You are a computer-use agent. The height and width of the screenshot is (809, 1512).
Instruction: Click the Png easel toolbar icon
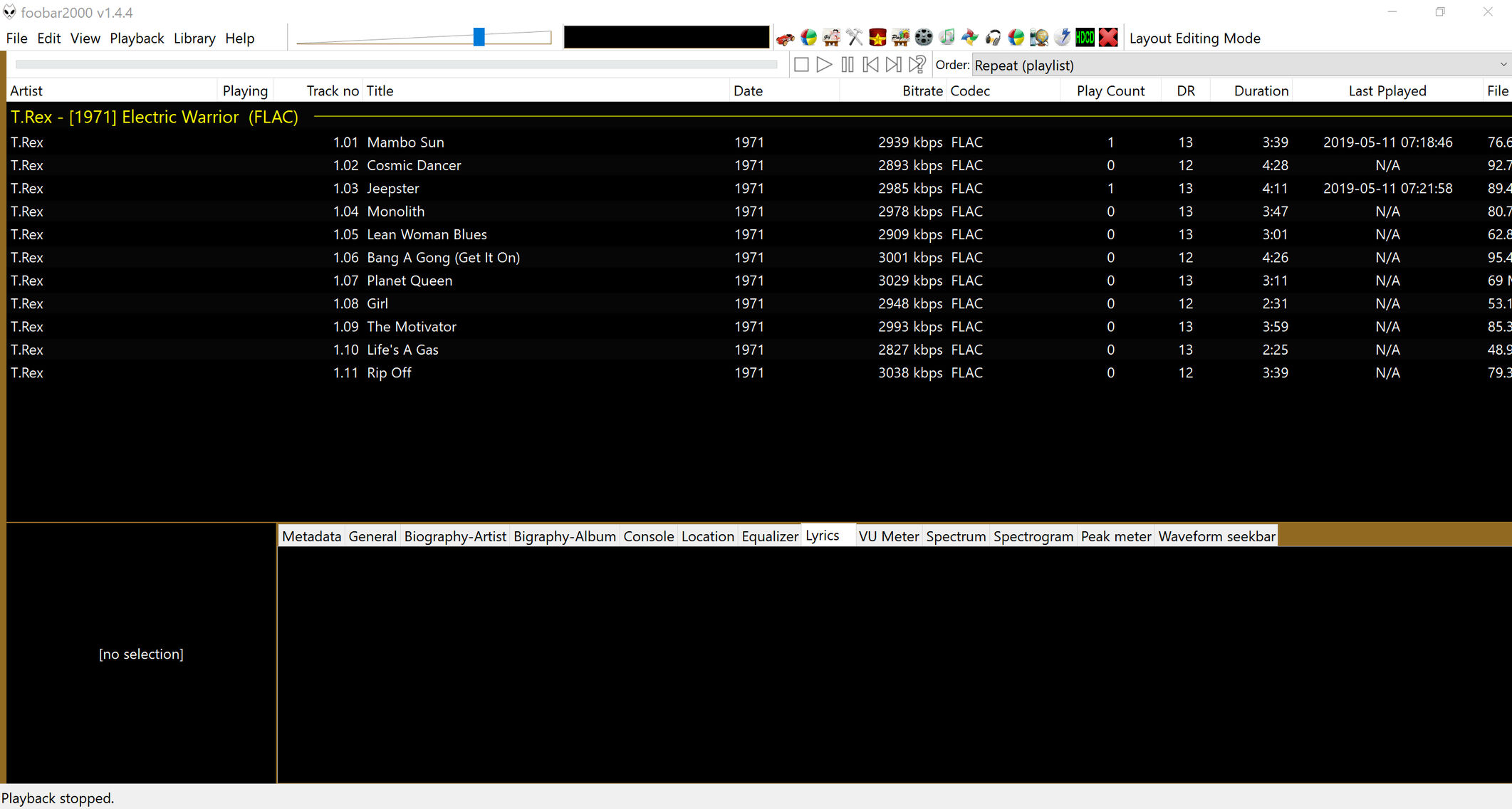900,38
